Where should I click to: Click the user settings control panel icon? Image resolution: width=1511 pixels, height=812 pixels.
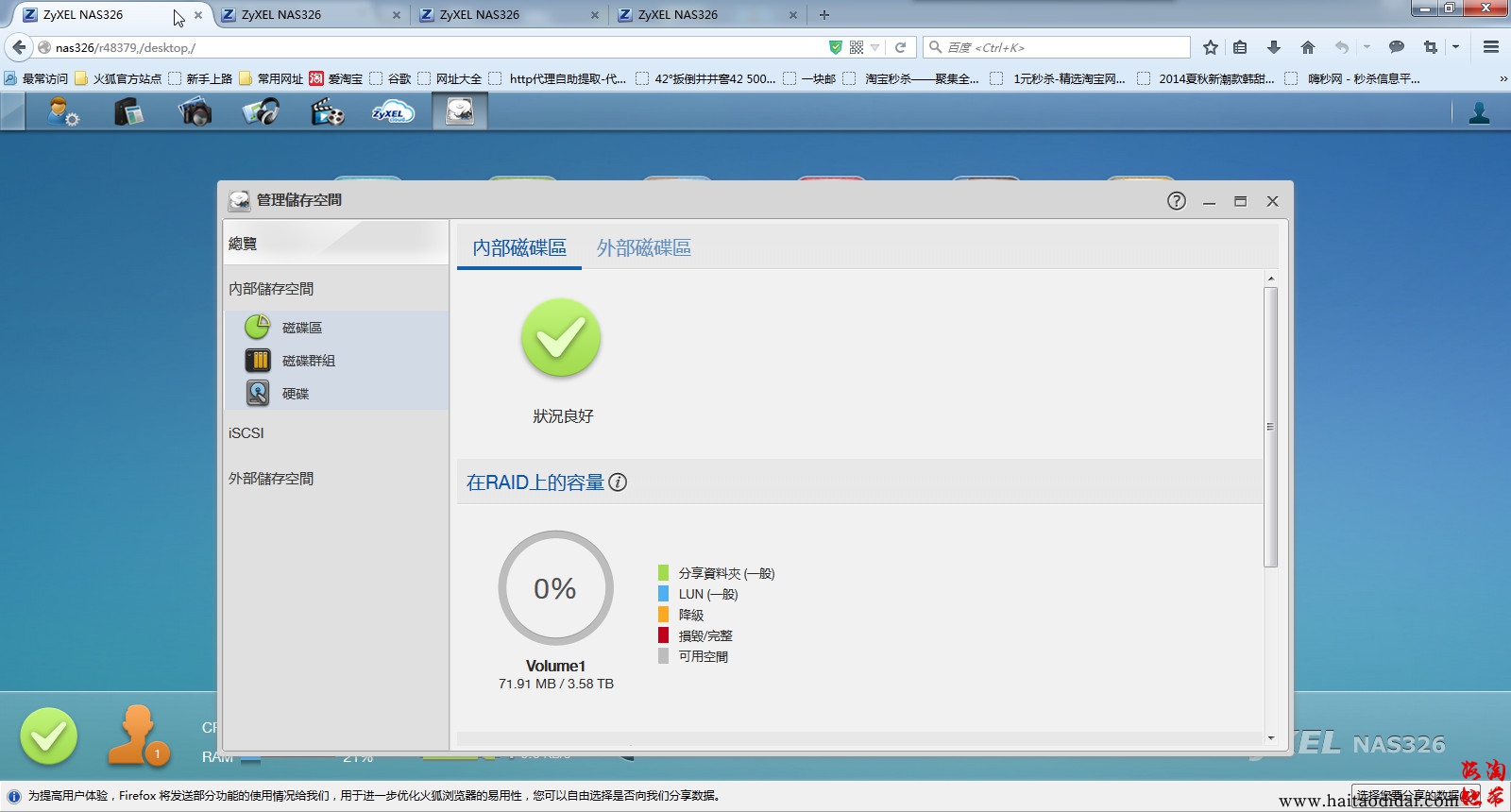[x=63, y=112]
